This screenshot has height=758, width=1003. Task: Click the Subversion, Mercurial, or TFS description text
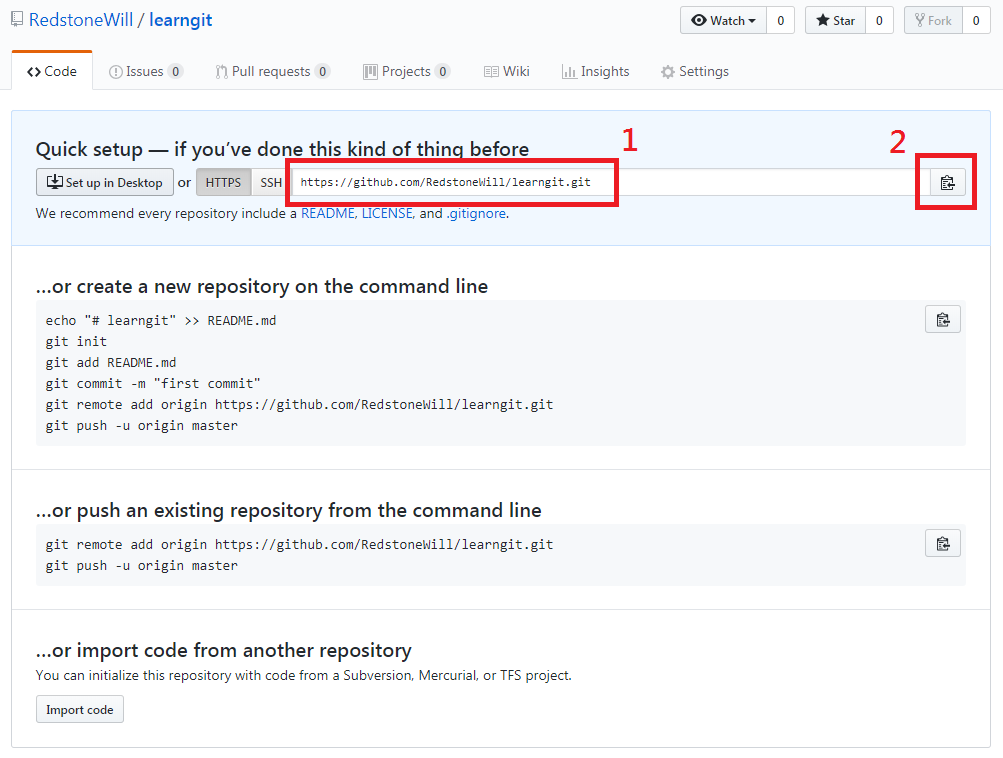304,675
